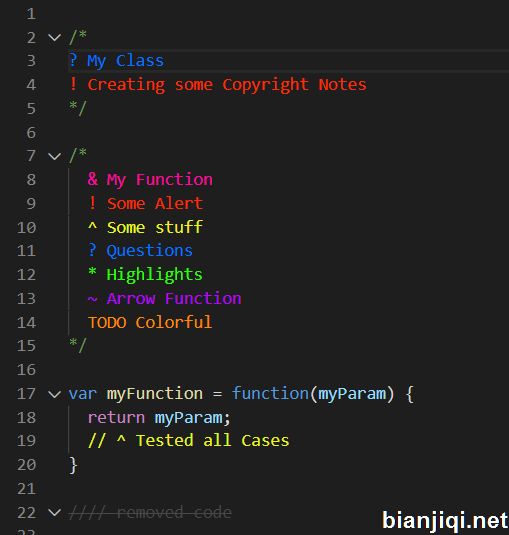509x535 pixels.
Task: Click the "? Questions" comment
Action: pos(141,251)
